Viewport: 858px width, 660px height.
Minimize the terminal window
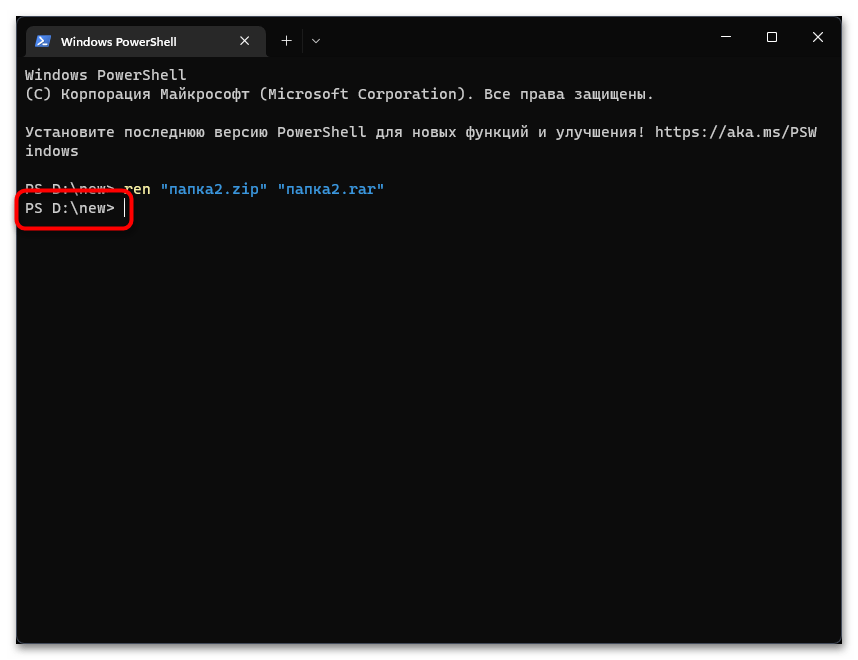tap(725, 37)
